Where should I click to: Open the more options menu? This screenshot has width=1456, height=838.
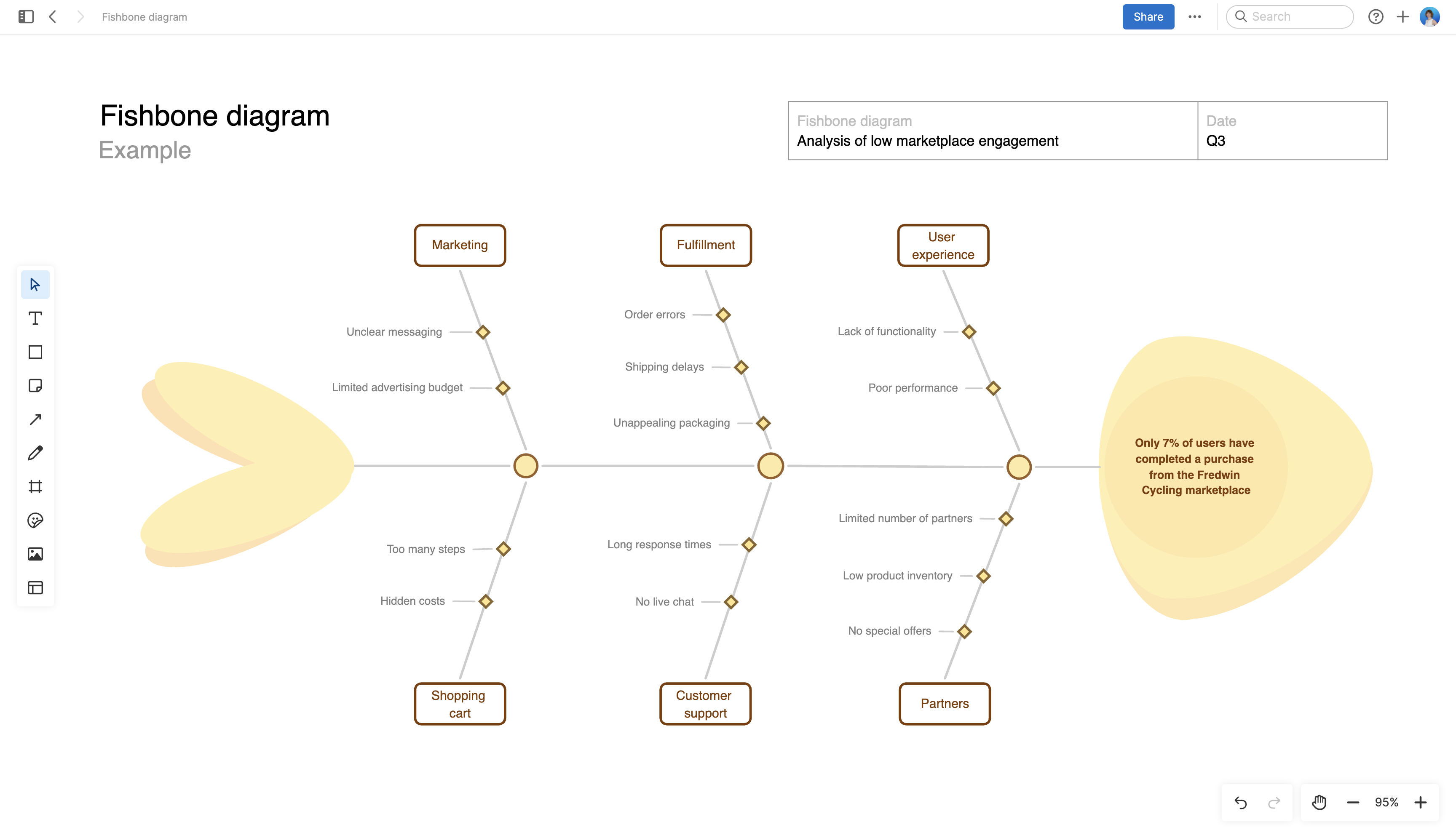[1195, 17]
